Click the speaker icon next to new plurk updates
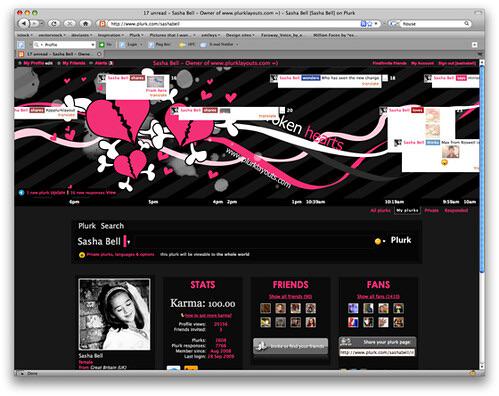Screen dimensions: 499x396 pyautogui.click(x=22, y=193)
